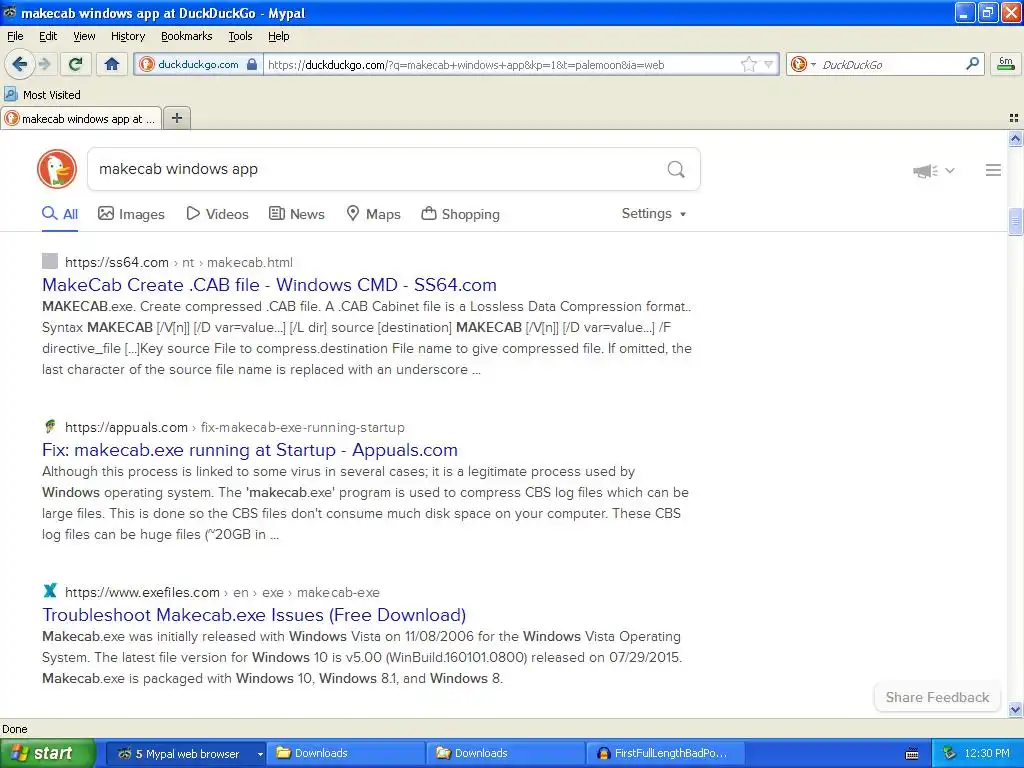Switch to the Images results tab

(x=131, y=214)
